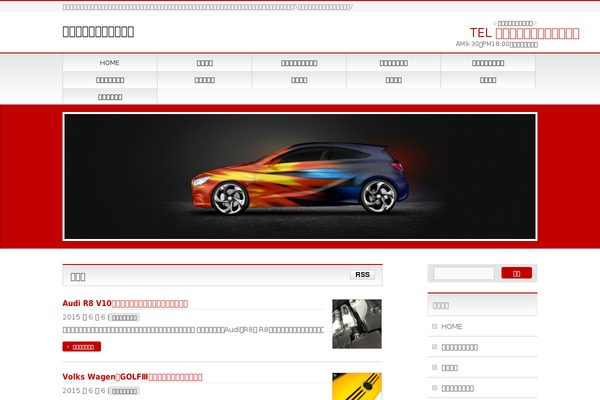Open HOME link in the sidebar menu
The image size is (600, 400).
tap(452, 327)
